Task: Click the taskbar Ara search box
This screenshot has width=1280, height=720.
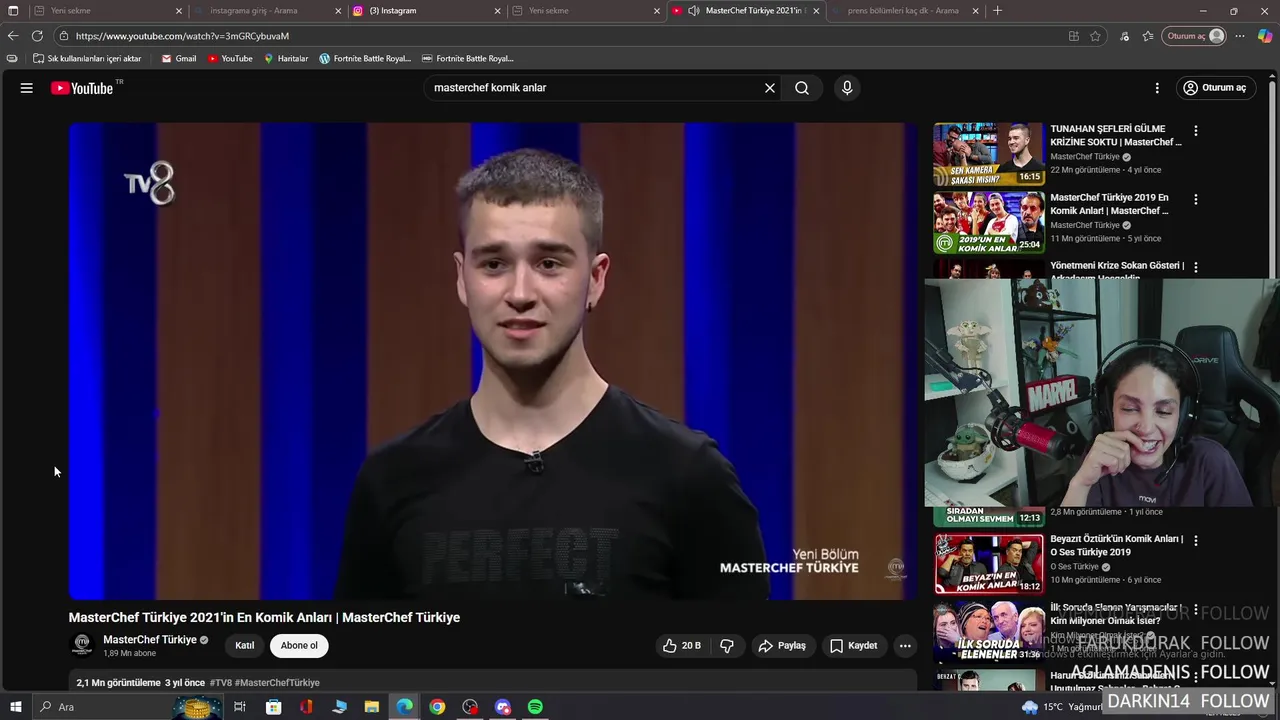Action: 130,707
